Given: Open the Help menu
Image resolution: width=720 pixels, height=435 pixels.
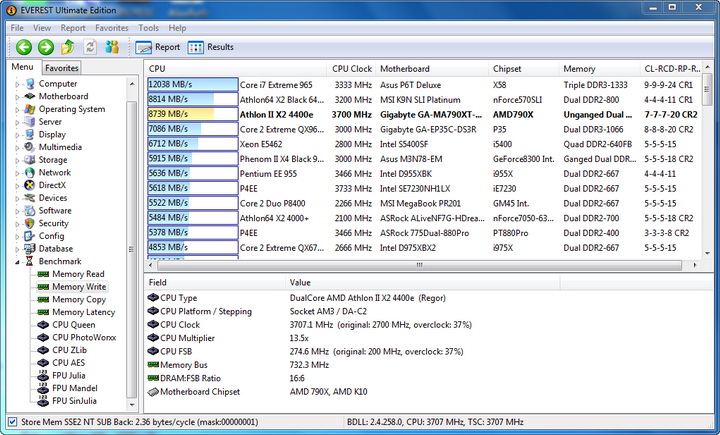Looking at the screenshot, I should (x=177, y=28).
